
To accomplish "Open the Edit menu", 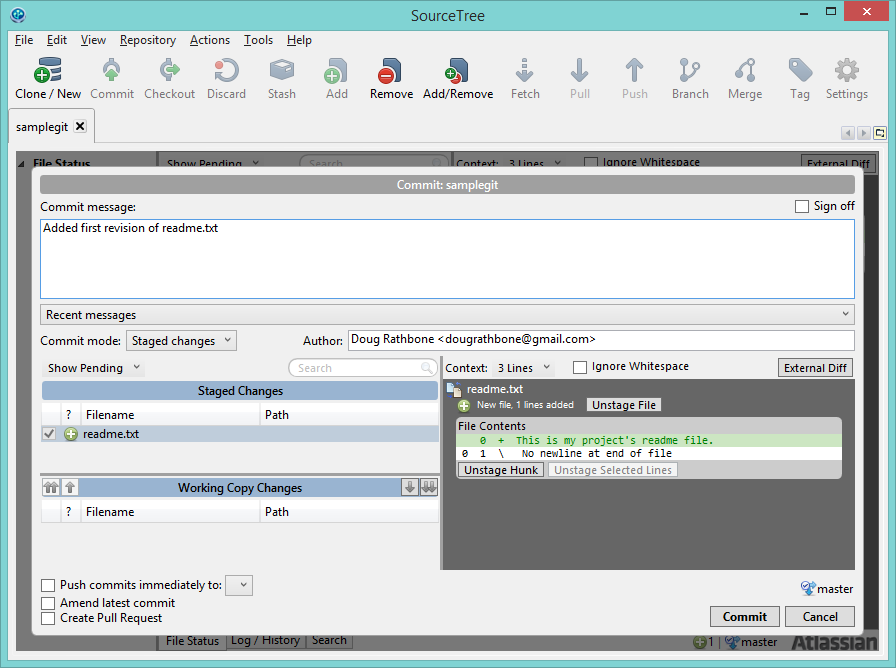I will pyautogui.click(x=57, y=40).
